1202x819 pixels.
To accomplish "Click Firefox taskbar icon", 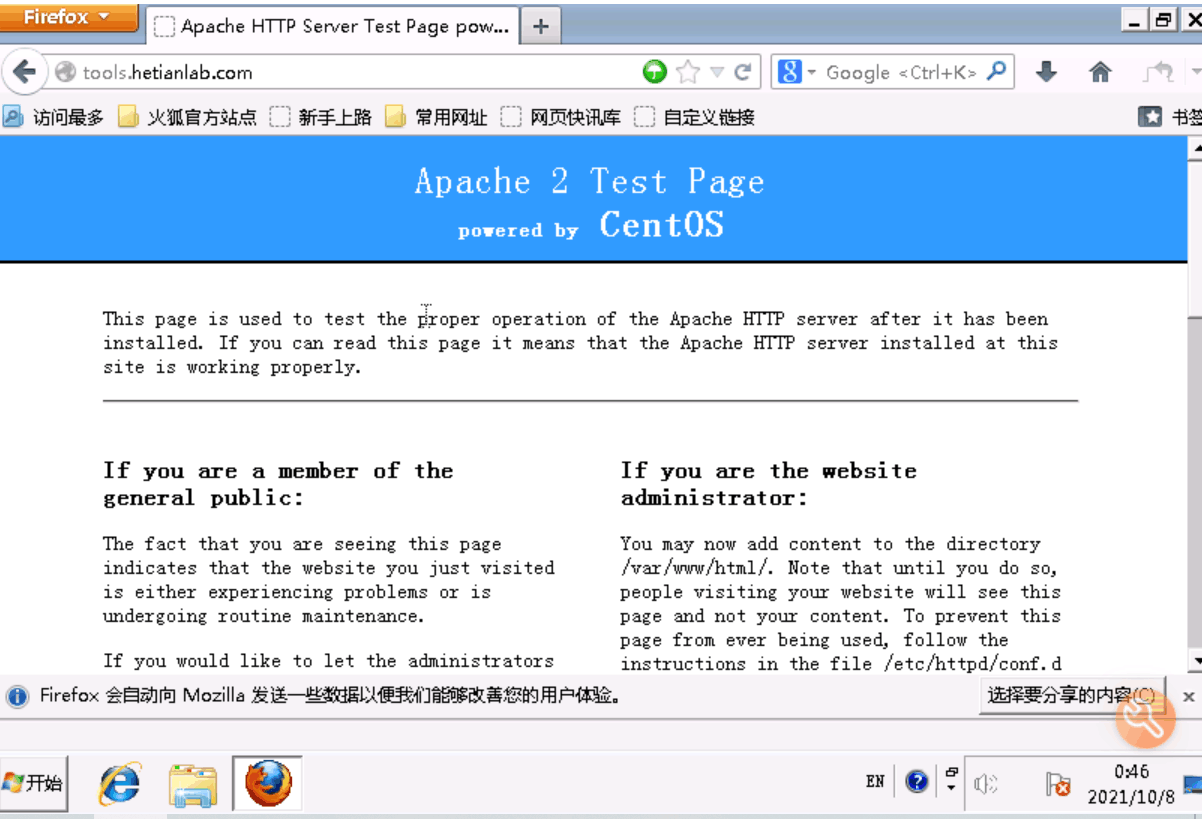I will click(x=267, y=783).
